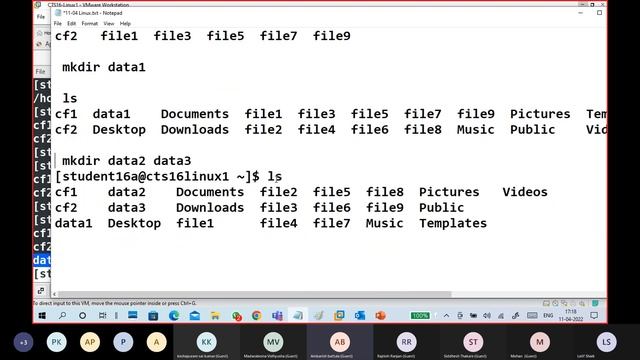640x360 pixels.
Task: Open the Notepad Help menu
Action: [125, 24]
